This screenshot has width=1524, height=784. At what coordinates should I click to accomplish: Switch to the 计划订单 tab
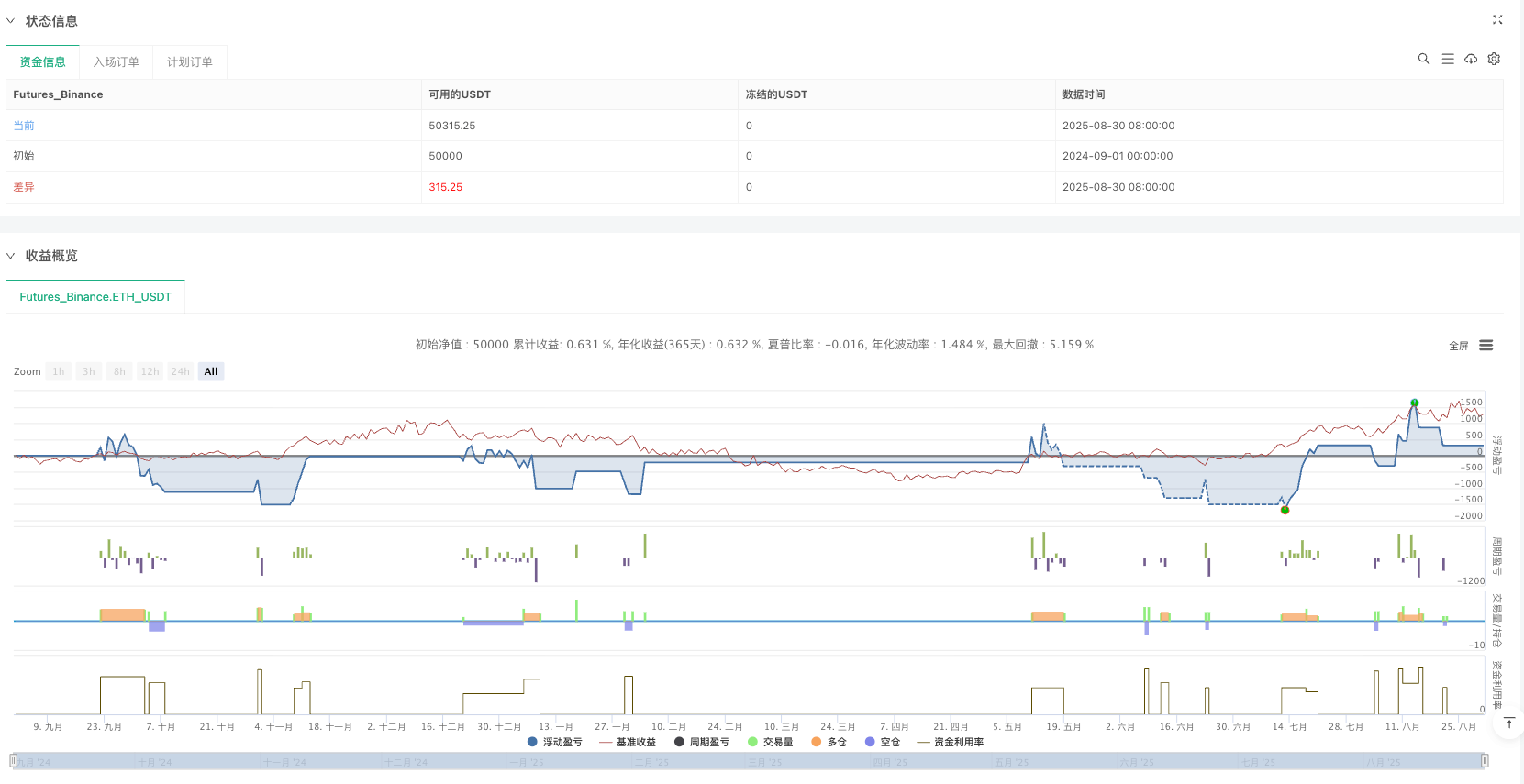[190, 62]
